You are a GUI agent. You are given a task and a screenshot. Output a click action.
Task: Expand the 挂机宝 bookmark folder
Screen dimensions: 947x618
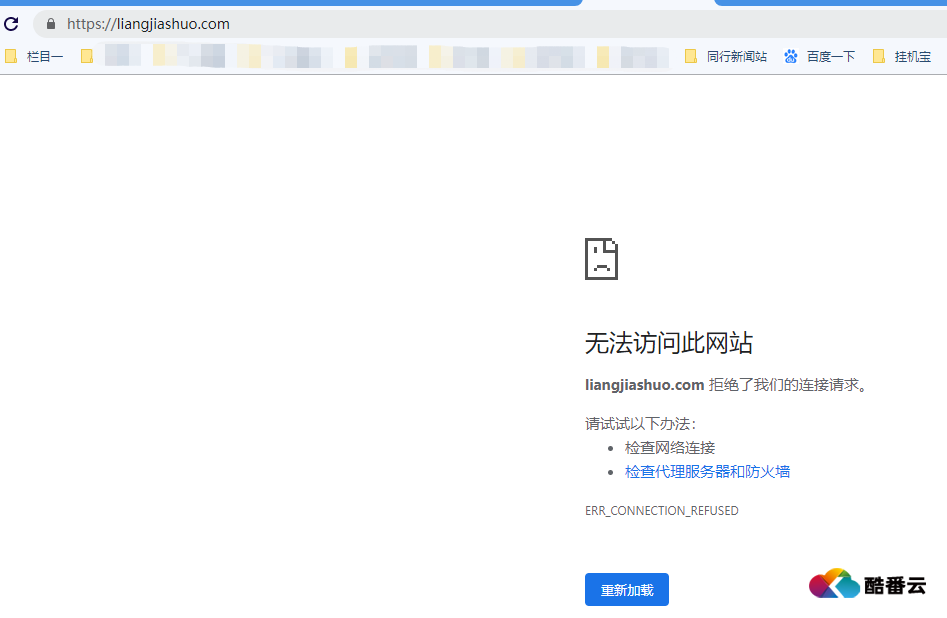[x=902, y=57]
